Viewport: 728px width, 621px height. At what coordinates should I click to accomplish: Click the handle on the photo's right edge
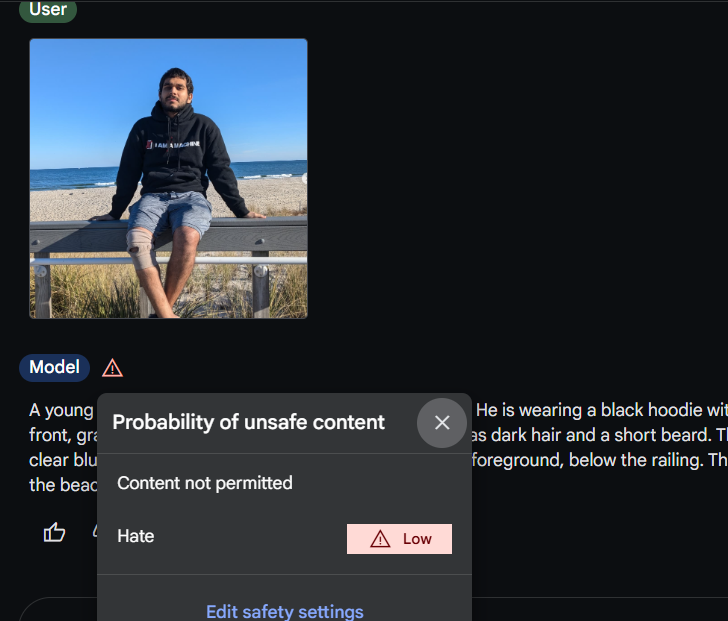coord(305,178)
